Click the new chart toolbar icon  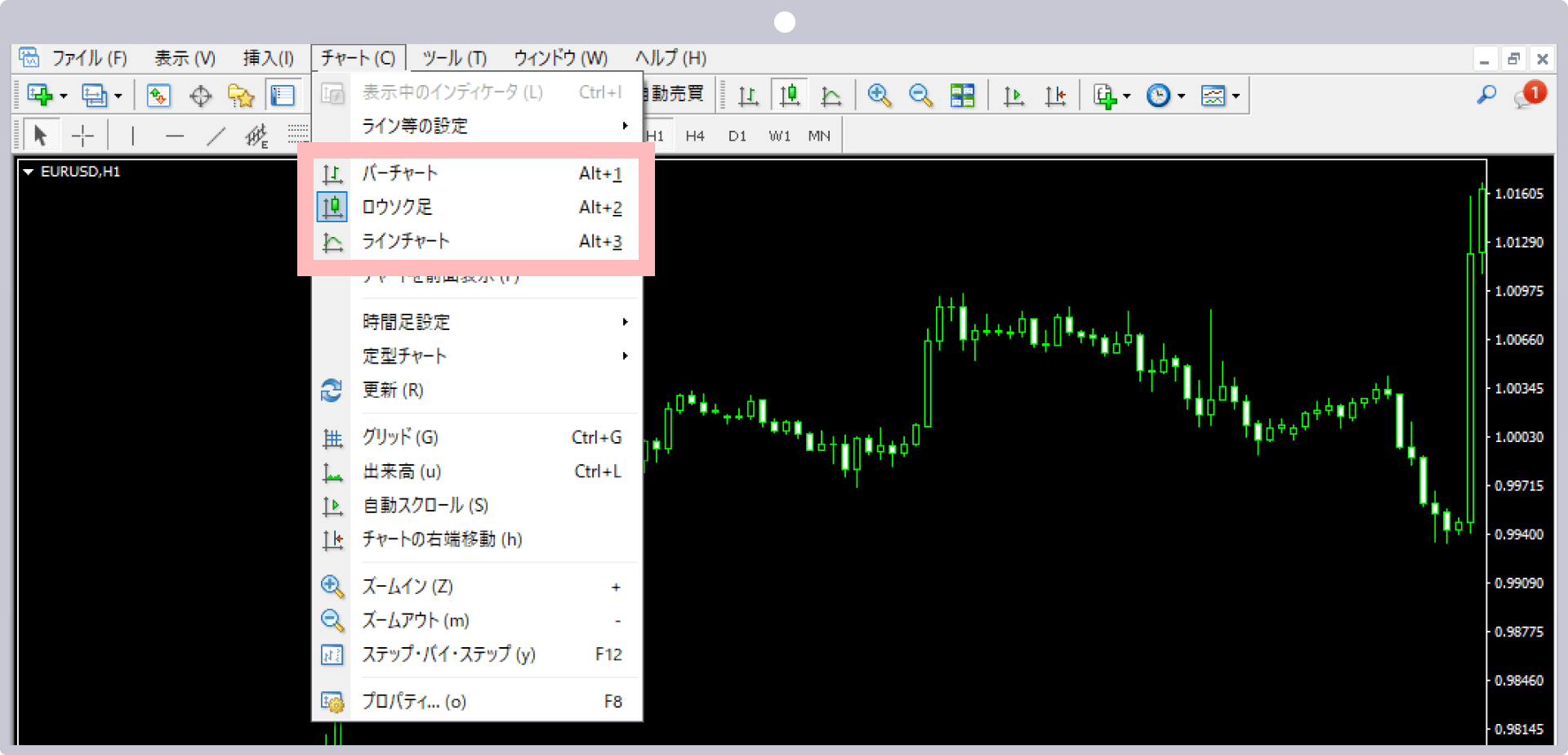38,96
